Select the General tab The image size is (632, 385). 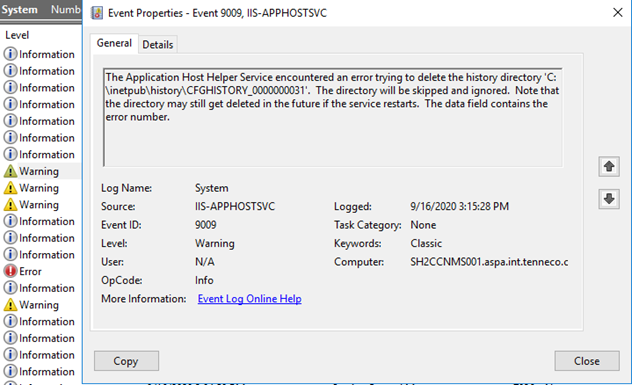click(114, 43)
